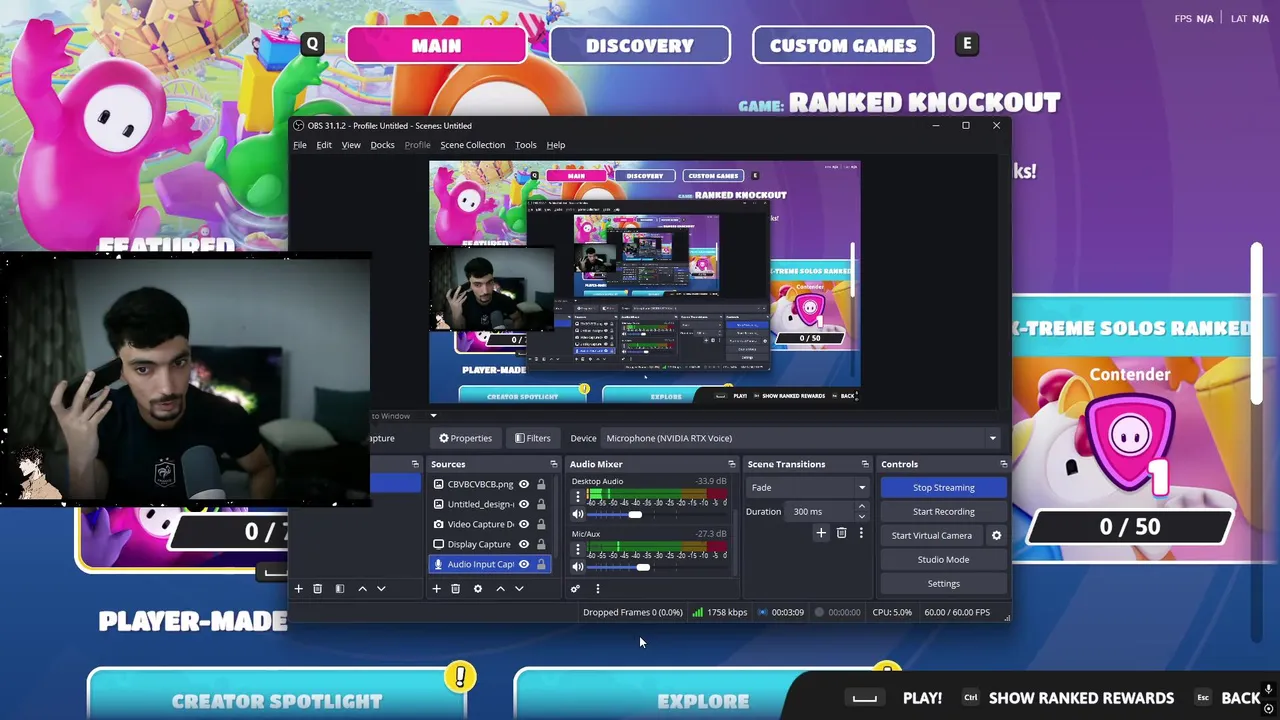Undock the Sources panel via its float icon
The image size is (1280, 720).
553,464
